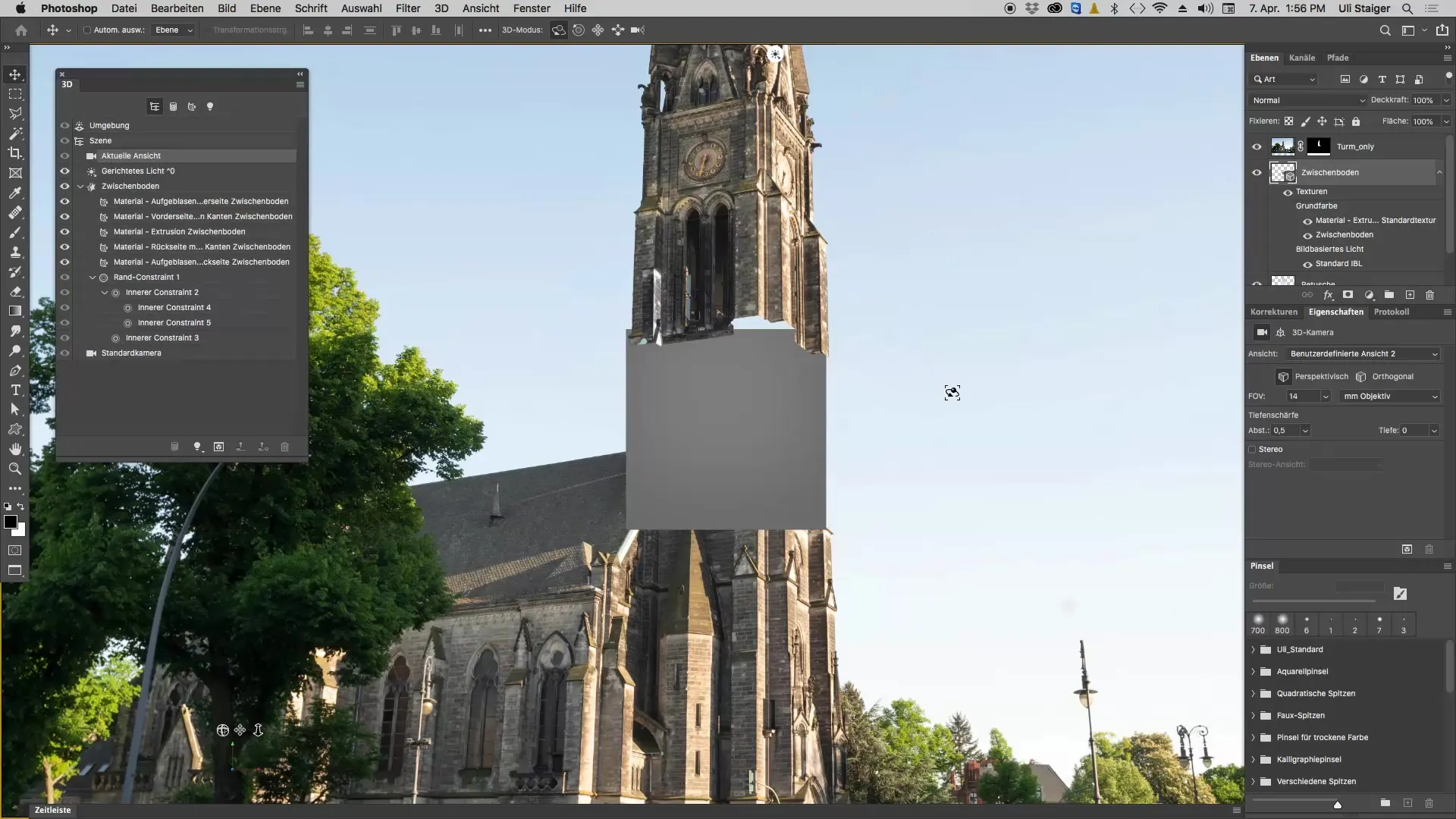Image resolution: width=1456 pixels, height=819 pixels.
Task: Select the Eraser tool
Action: [15, 291]
